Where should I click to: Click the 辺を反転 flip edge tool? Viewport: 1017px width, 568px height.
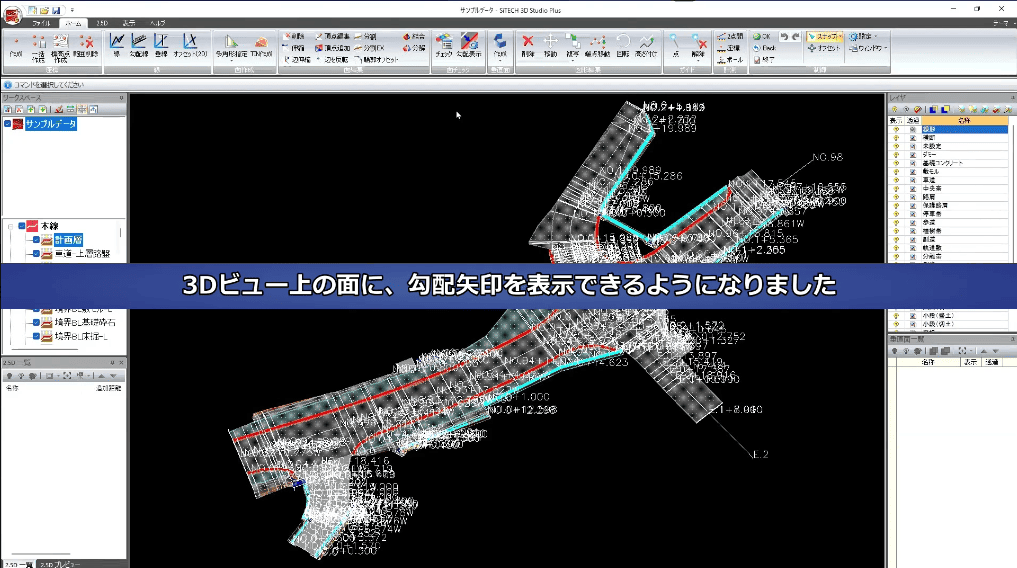[x=333, y=60]
